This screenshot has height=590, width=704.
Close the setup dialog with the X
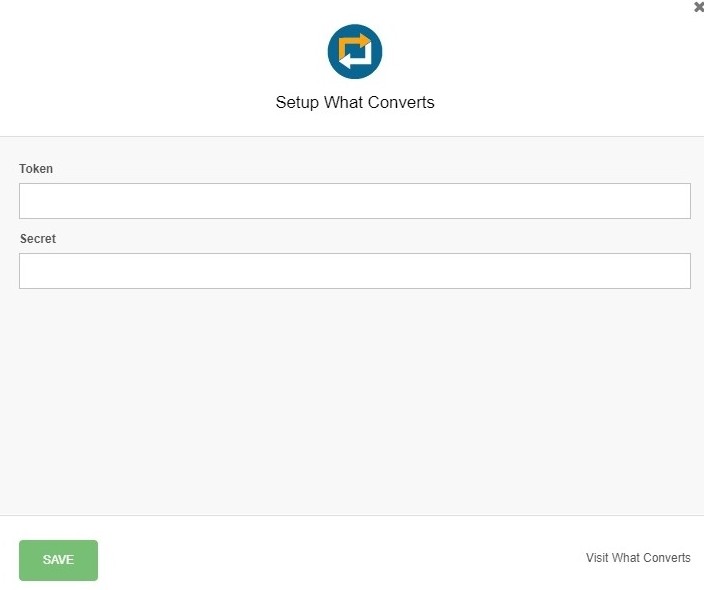point(699,7)
